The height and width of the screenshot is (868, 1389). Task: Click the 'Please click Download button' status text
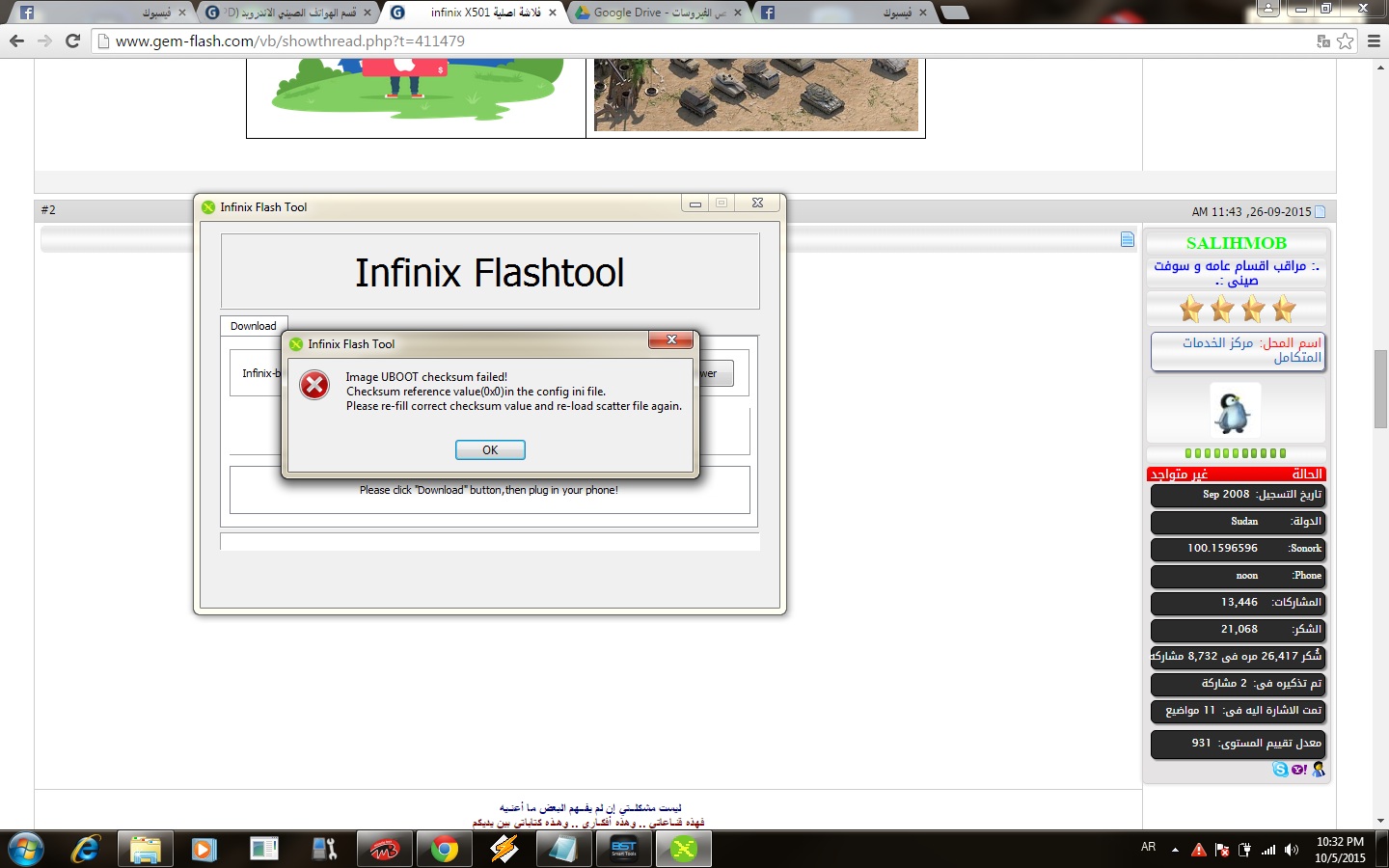[x=489, y=490]
